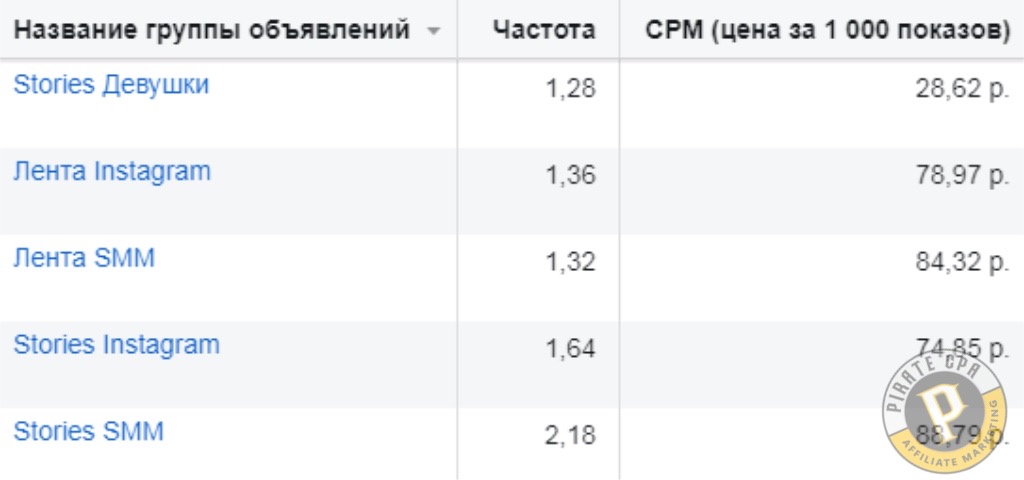This screenshot has height=480, width=1024.
Task: Click the CPM cell of Stories SMM row
Action: (x=822, y=444)
